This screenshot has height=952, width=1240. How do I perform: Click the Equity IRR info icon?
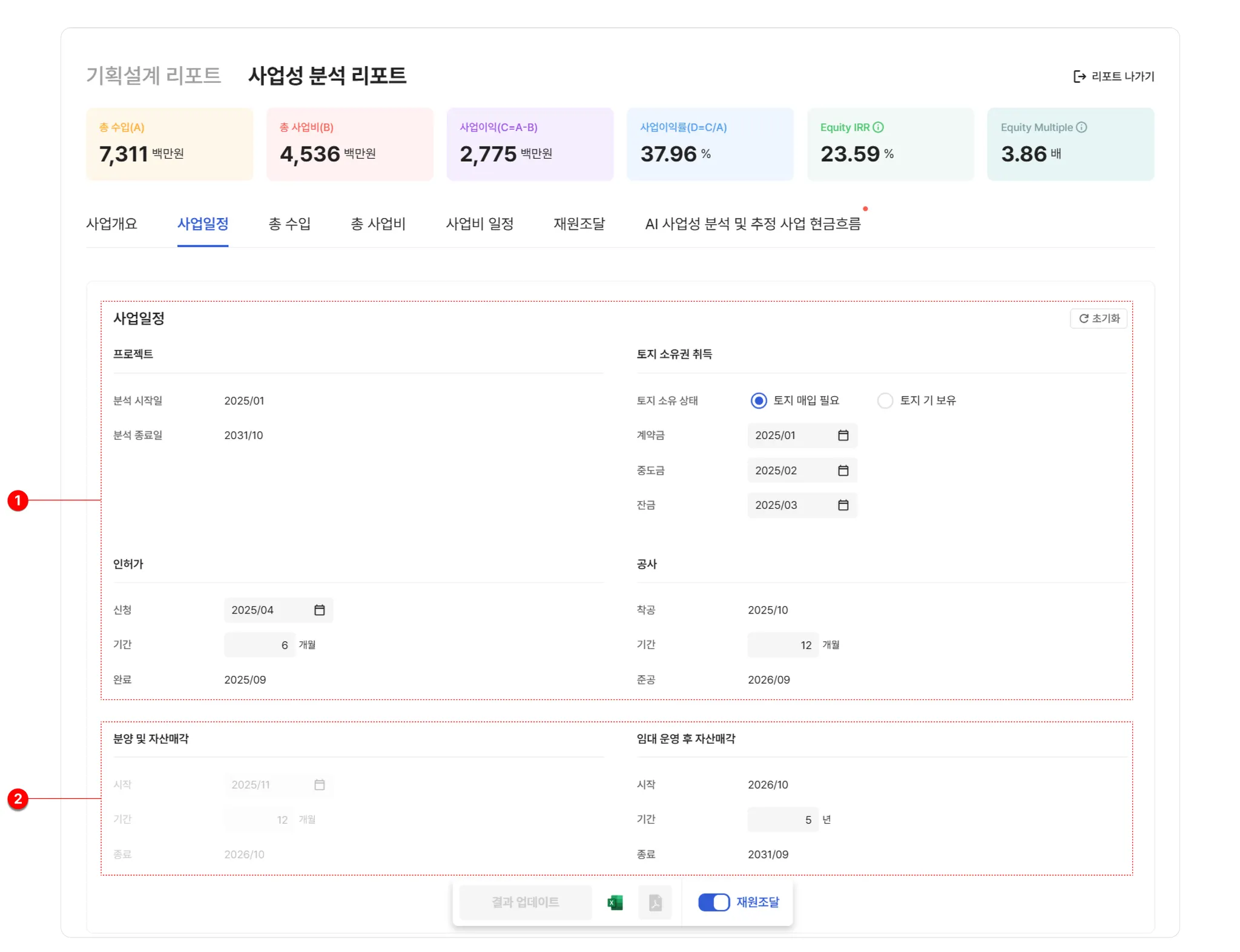coord(878,127)
